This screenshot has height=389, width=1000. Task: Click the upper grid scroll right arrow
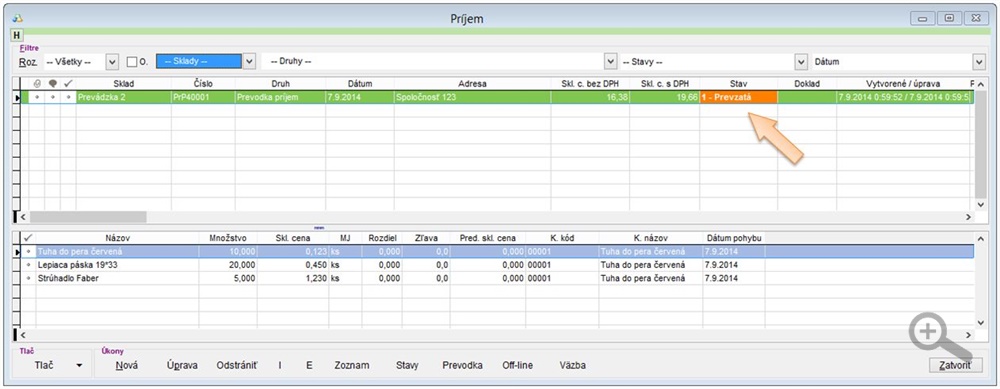pyautogui.click(x=967, y=217)
